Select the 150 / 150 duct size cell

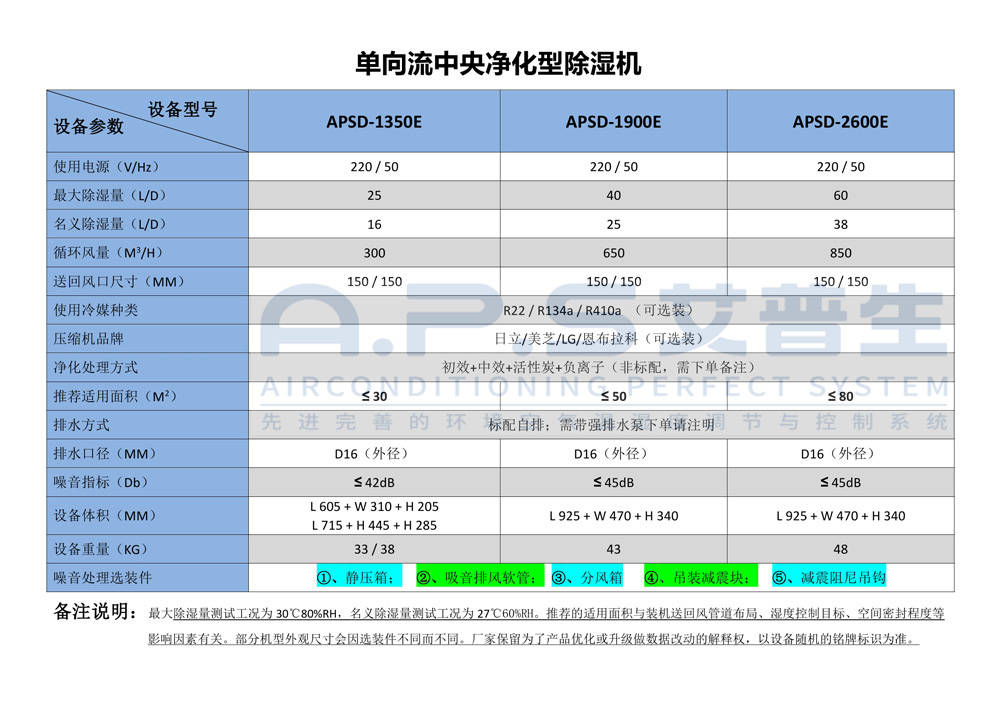(x=376, y=281)
